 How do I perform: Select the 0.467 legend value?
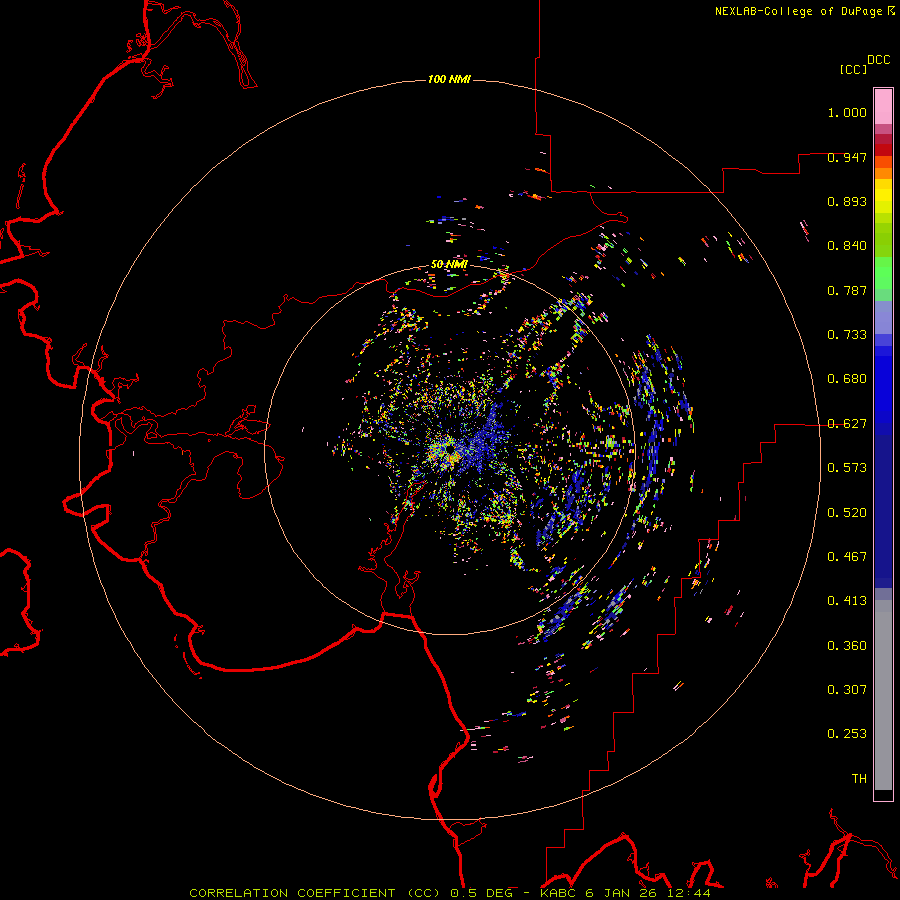coord(847,557)
